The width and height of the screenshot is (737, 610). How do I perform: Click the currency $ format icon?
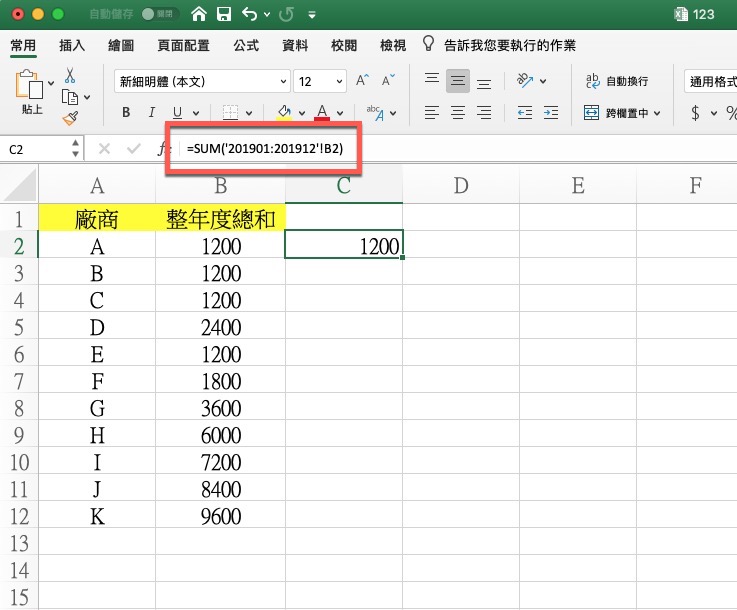tap(696, 113)
